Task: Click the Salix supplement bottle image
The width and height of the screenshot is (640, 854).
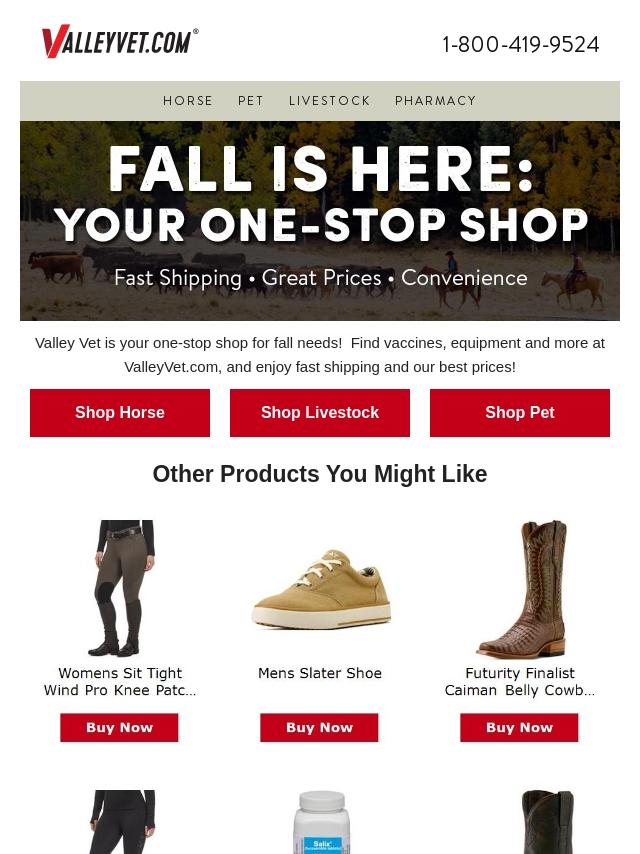Action: tap(321, 822)
